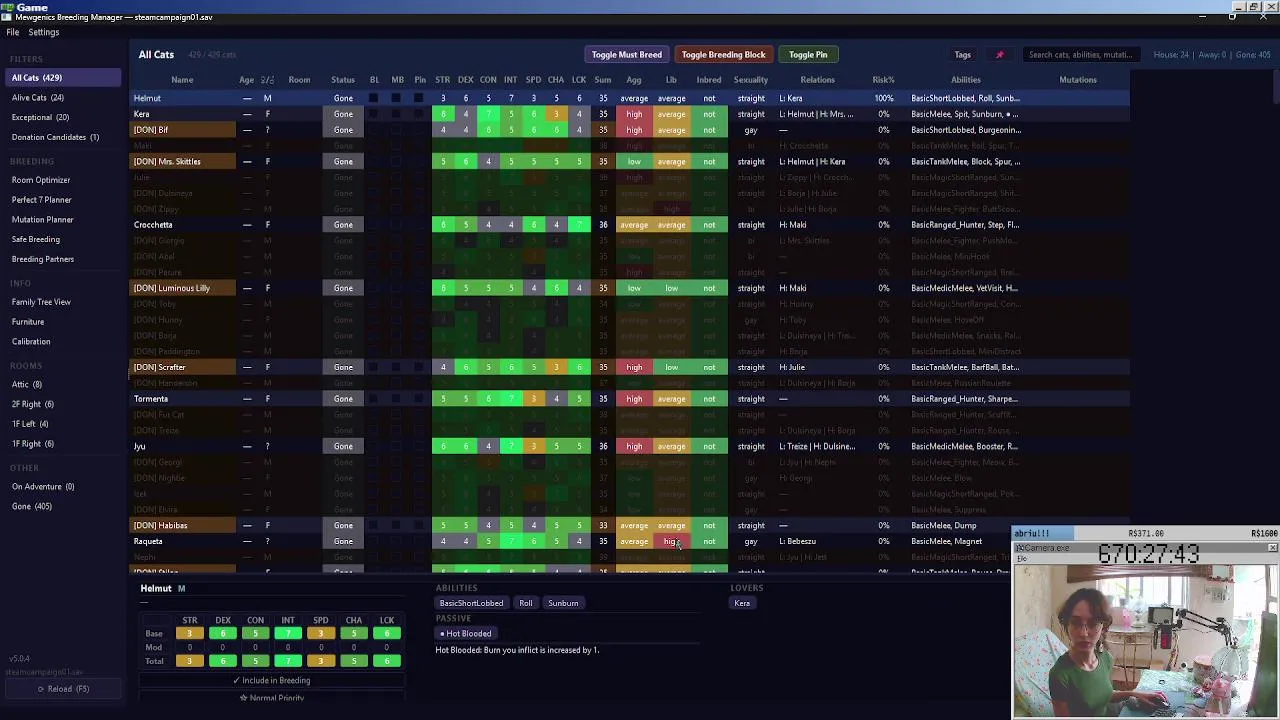Select Alive Cats (24) filter

coord(63,98)
